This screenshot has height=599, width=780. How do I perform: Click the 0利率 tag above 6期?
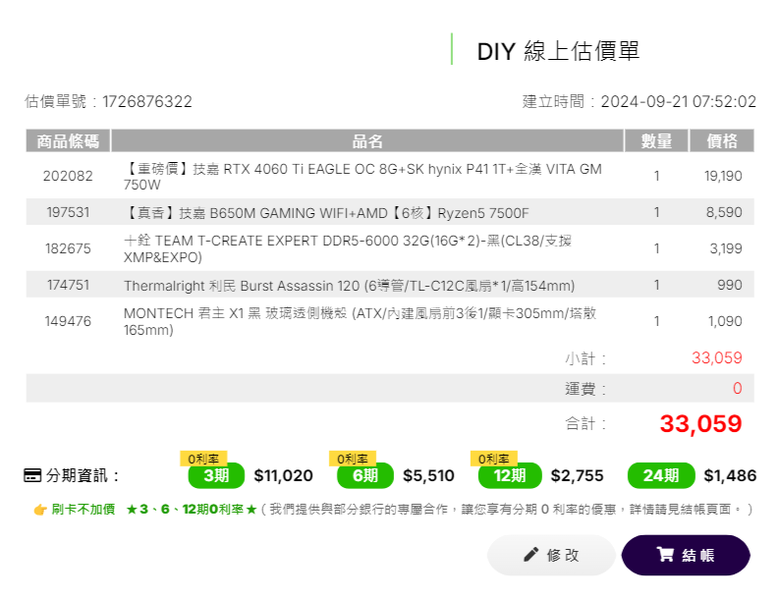[352, 459]
